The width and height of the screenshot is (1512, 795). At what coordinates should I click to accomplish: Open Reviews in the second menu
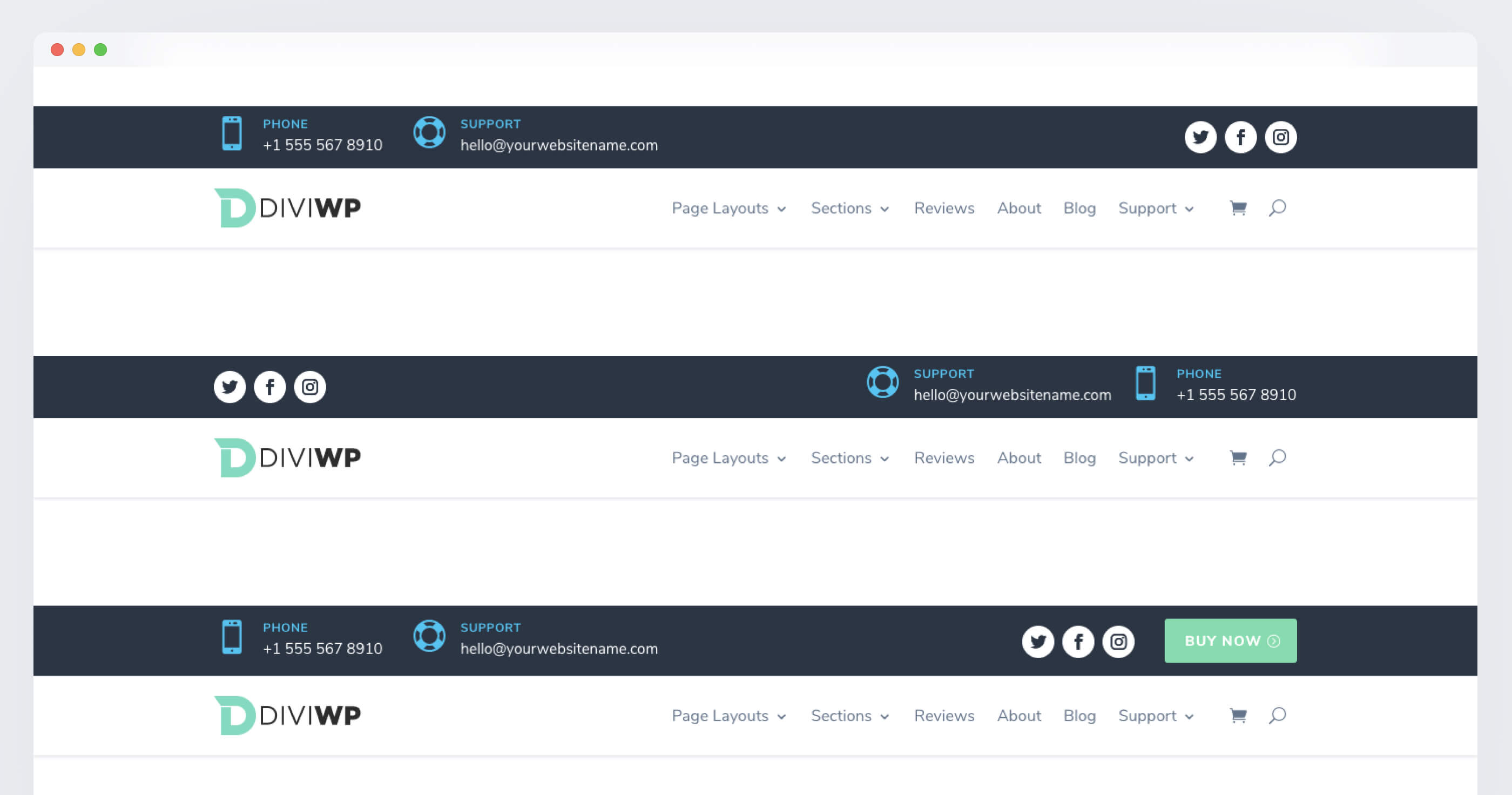pos(944,457)
